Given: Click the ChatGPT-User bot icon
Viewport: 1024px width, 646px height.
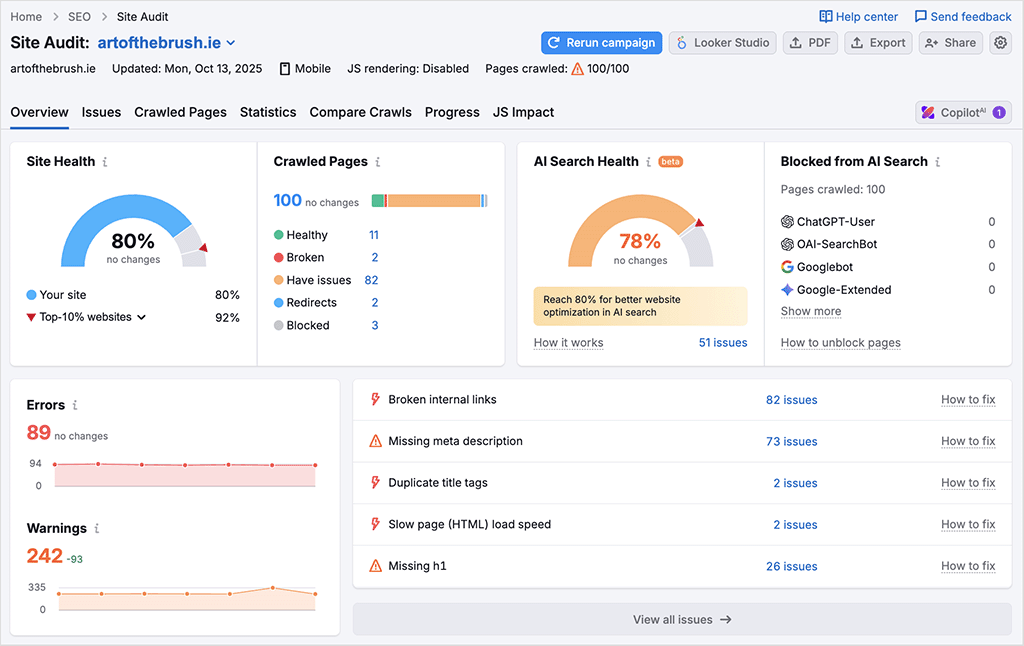Looking at the screenshot, I should [787, 221].
